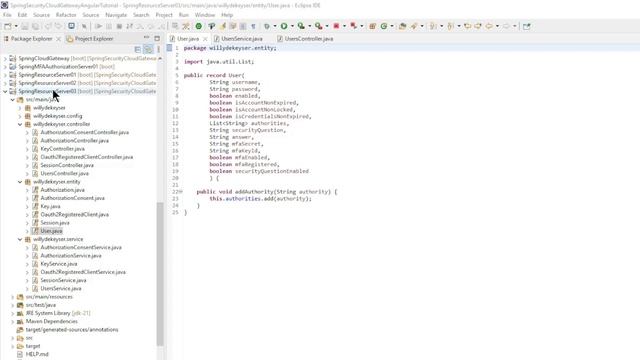This screenshot has width=640, height=360.
Task: Expand the src/main/resources folder
Action: point(13,297)
